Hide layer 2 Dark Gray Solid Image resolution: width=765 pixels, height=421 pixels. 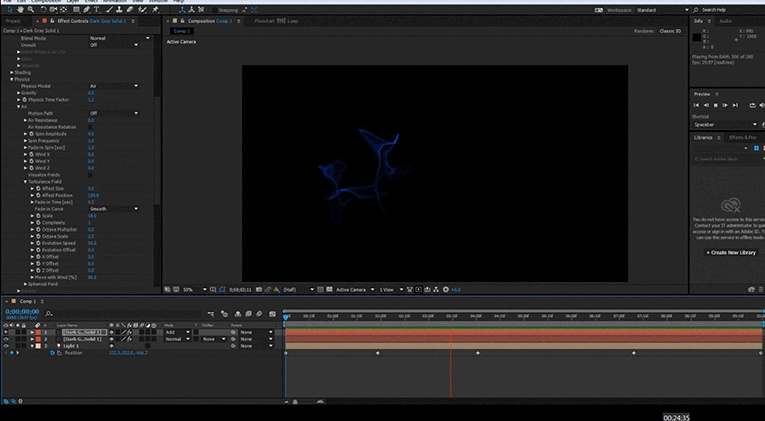tap(6, 339)
